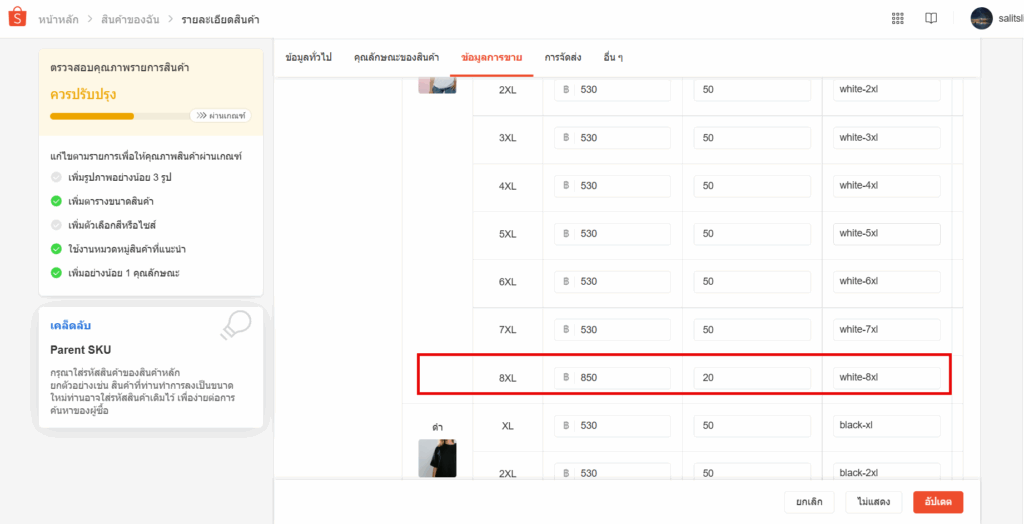Image resolution: width=1024 pixels, height=524 pixels.
Task: Open the คุณลักษณะของสินค้า tab
Action: [396, 58]
